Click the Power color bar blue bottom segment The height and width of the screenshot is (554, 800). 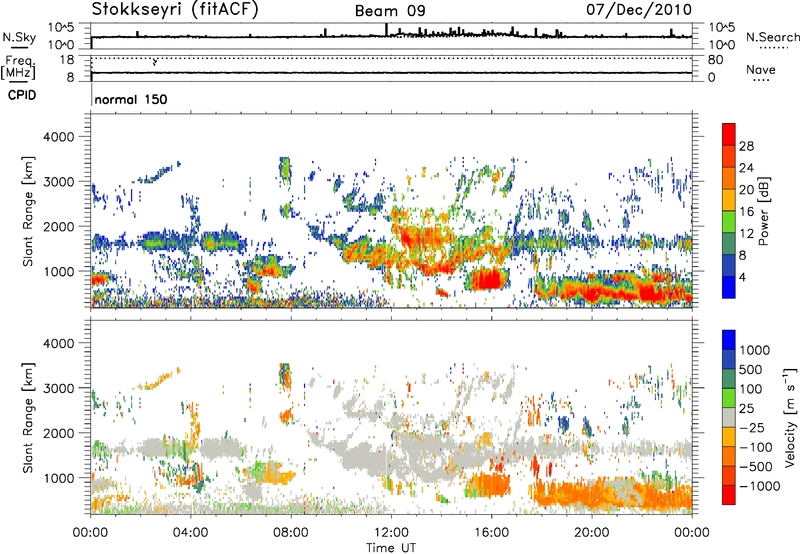click(x=729, y=287)
